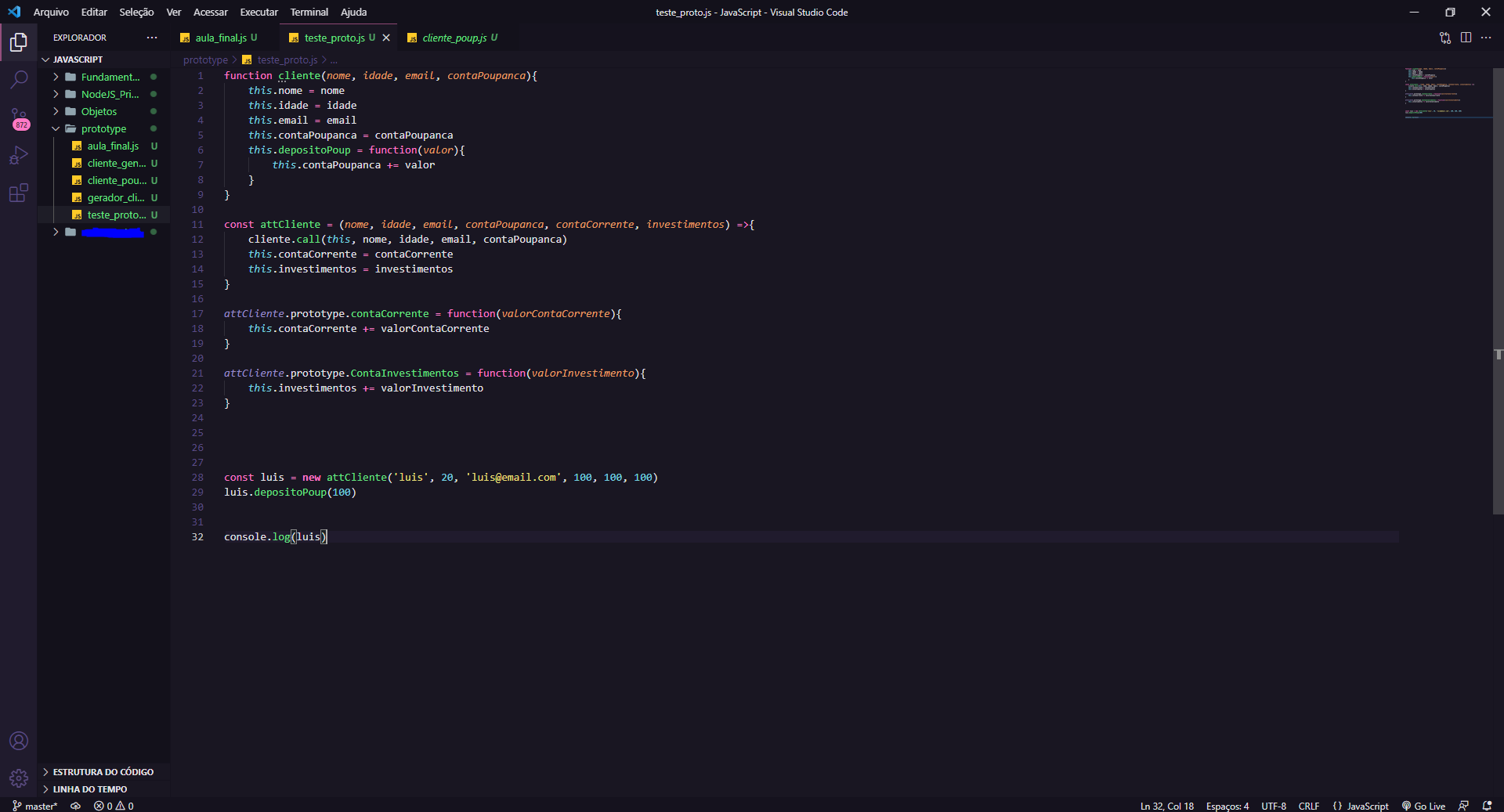
Task: Split the editor to the right
Action: click(1466, 38)
